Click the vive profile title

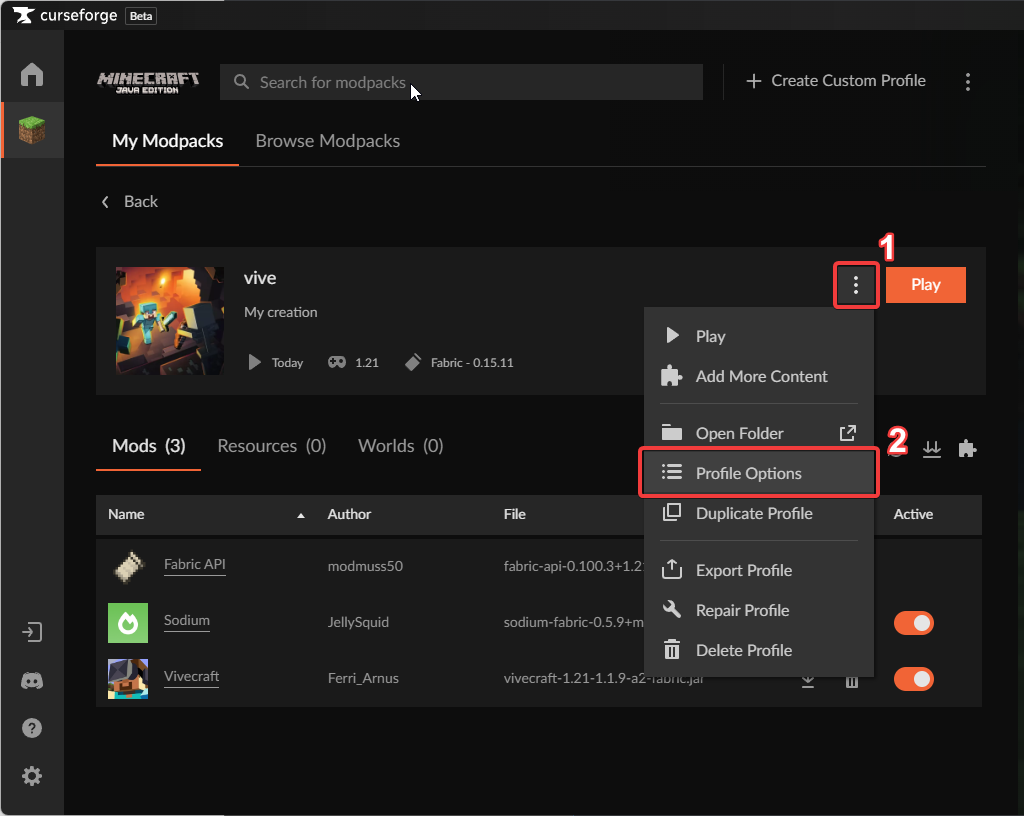tap(260, 278)
